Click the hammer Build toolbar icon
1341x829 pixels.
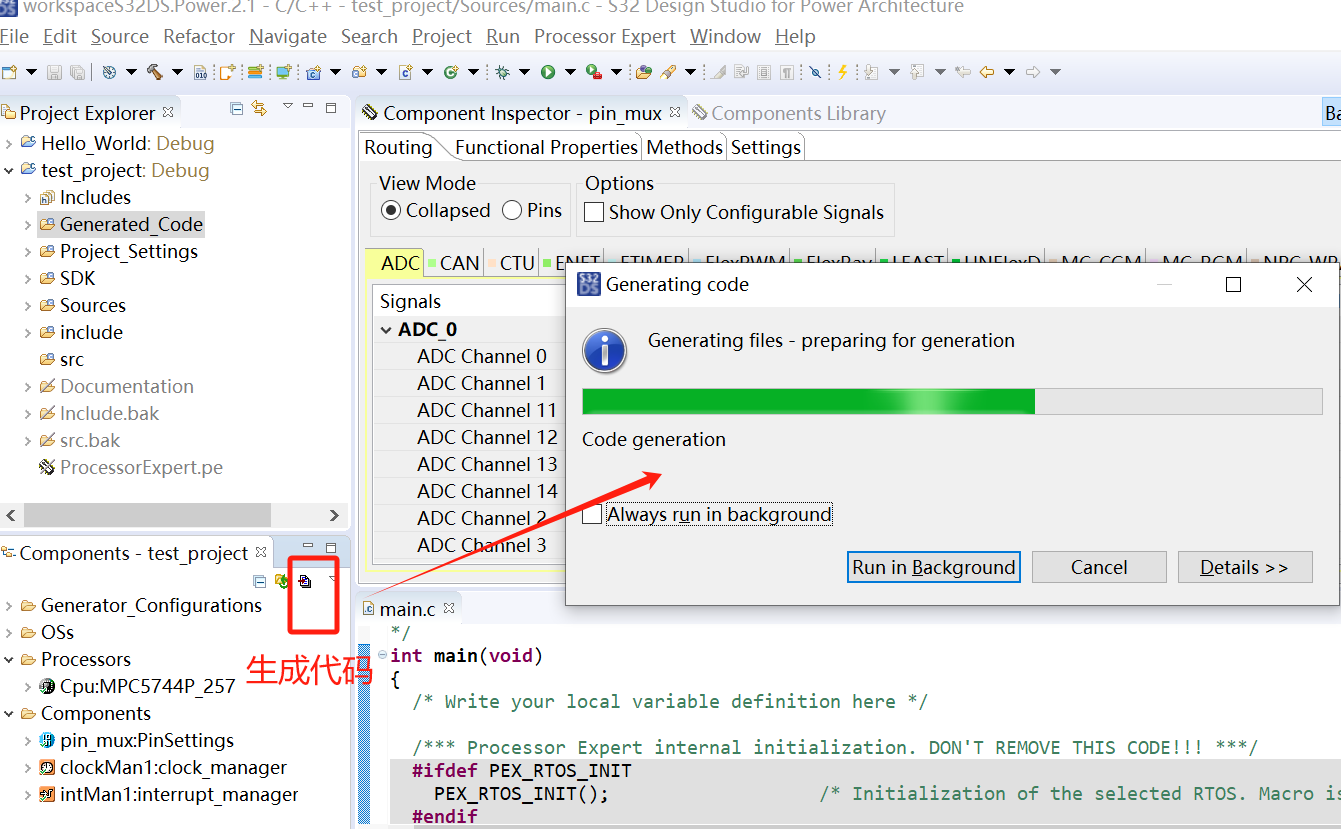tap(155, 72)
